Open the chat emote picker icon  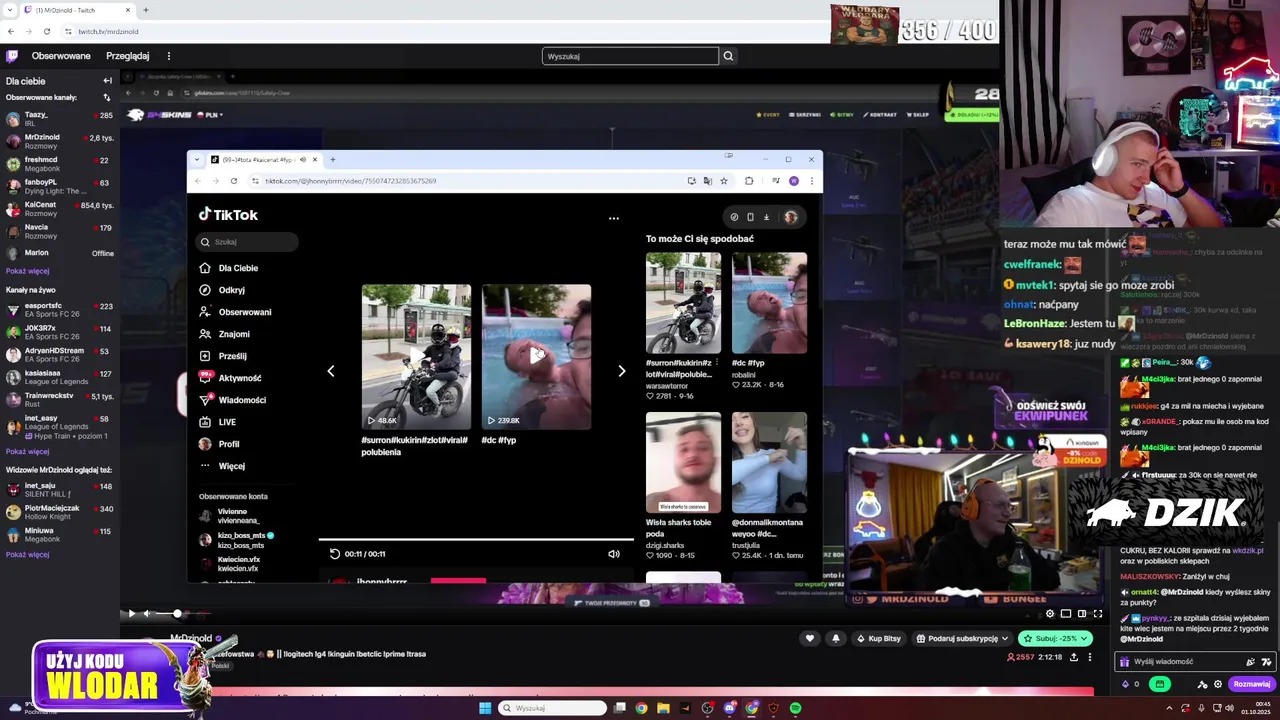(1267, 661)
